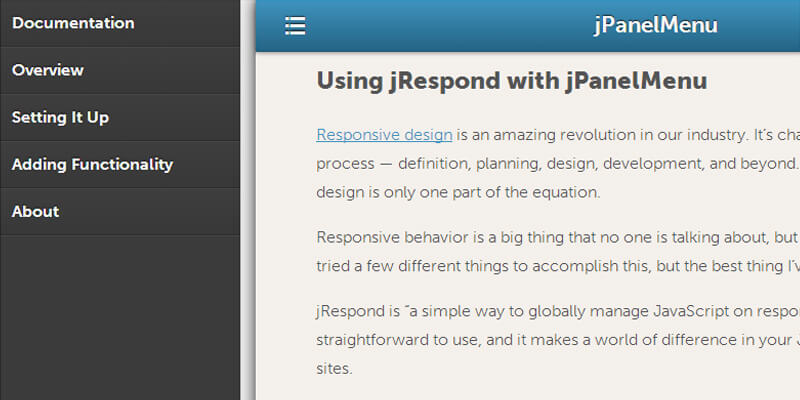This screenshot has width=800, height=400.
Task: Click the hamburger menu icon in header
Action: click(x=295, y=26)
